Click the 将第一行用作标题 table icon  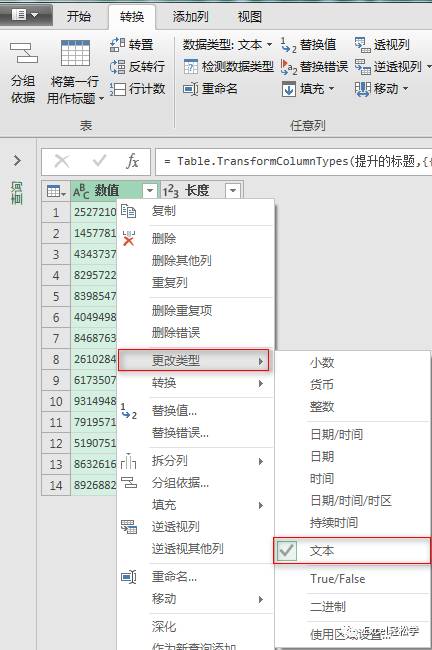click(x=75, y=53)
